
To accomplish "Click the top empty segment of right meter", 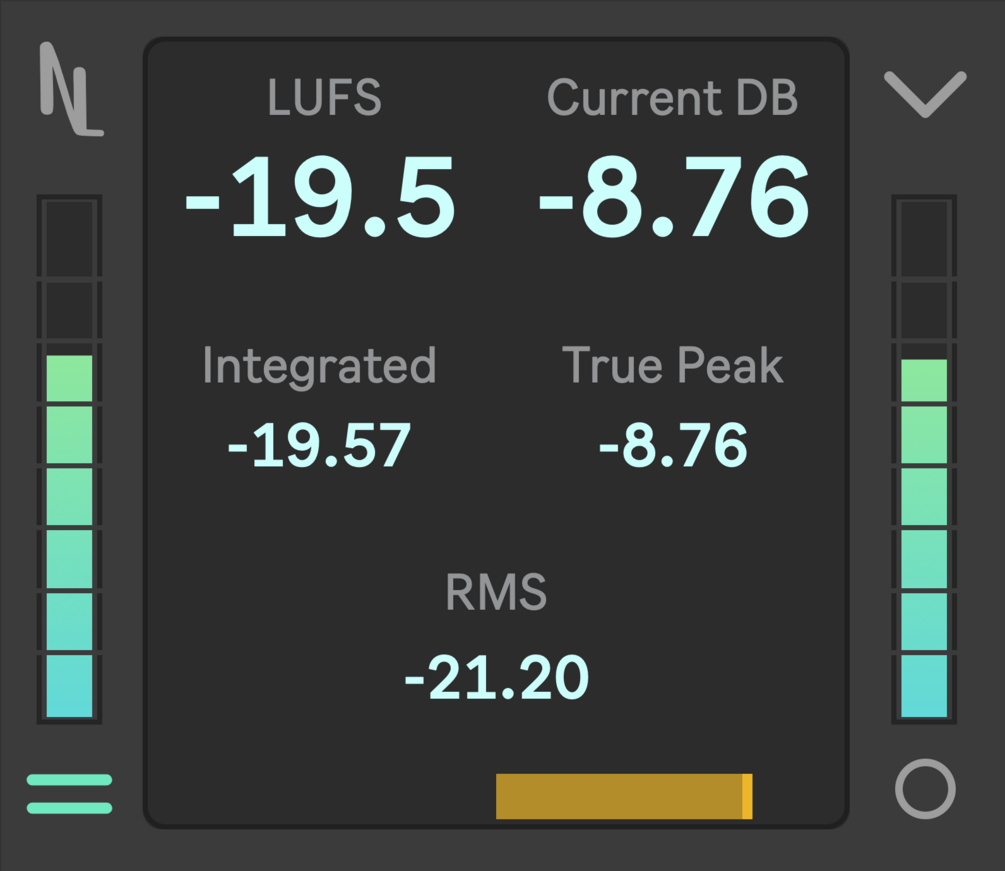I will (924, 238).
